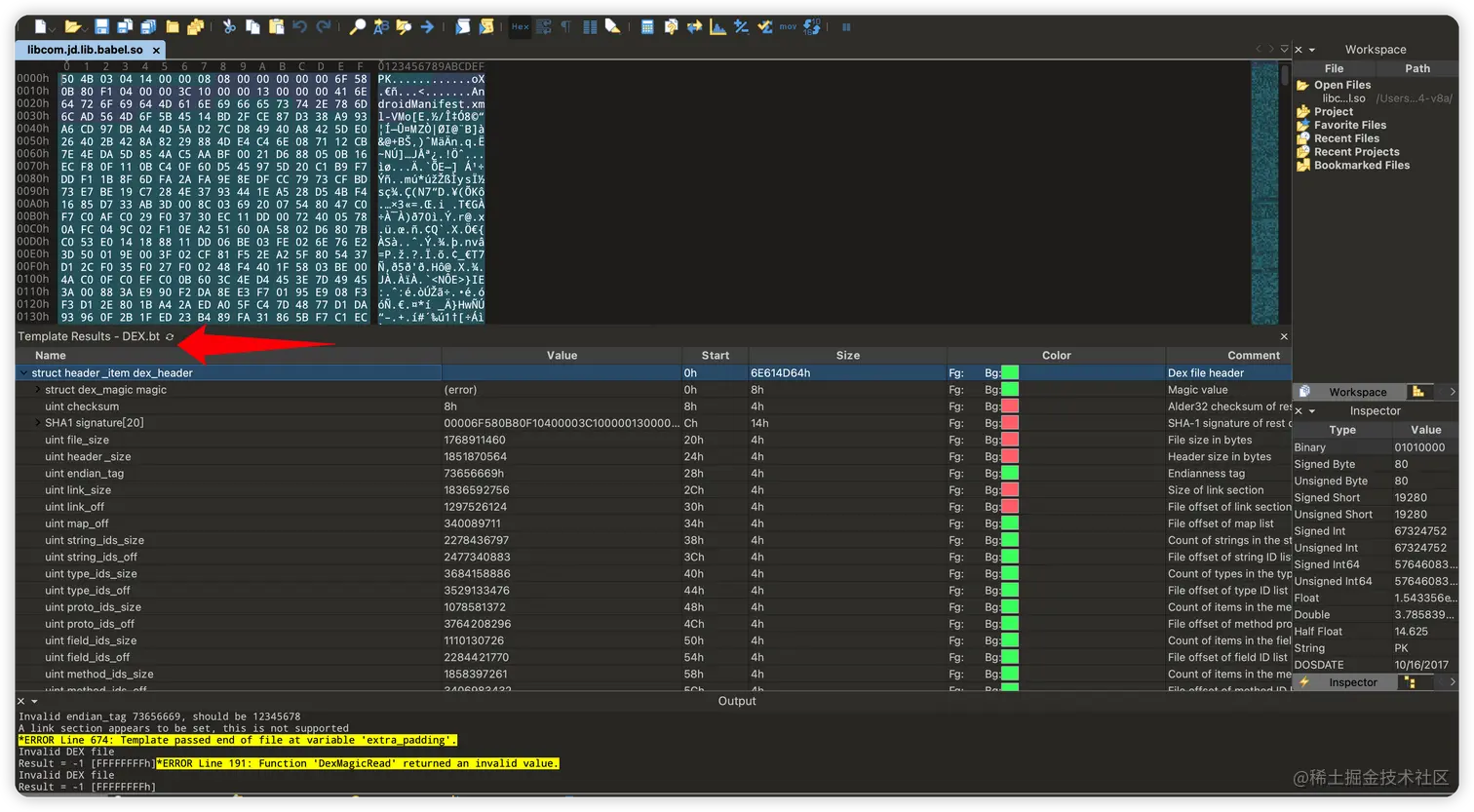
Task: Click the Find magnifier icon
Action: tap(358, 27)
